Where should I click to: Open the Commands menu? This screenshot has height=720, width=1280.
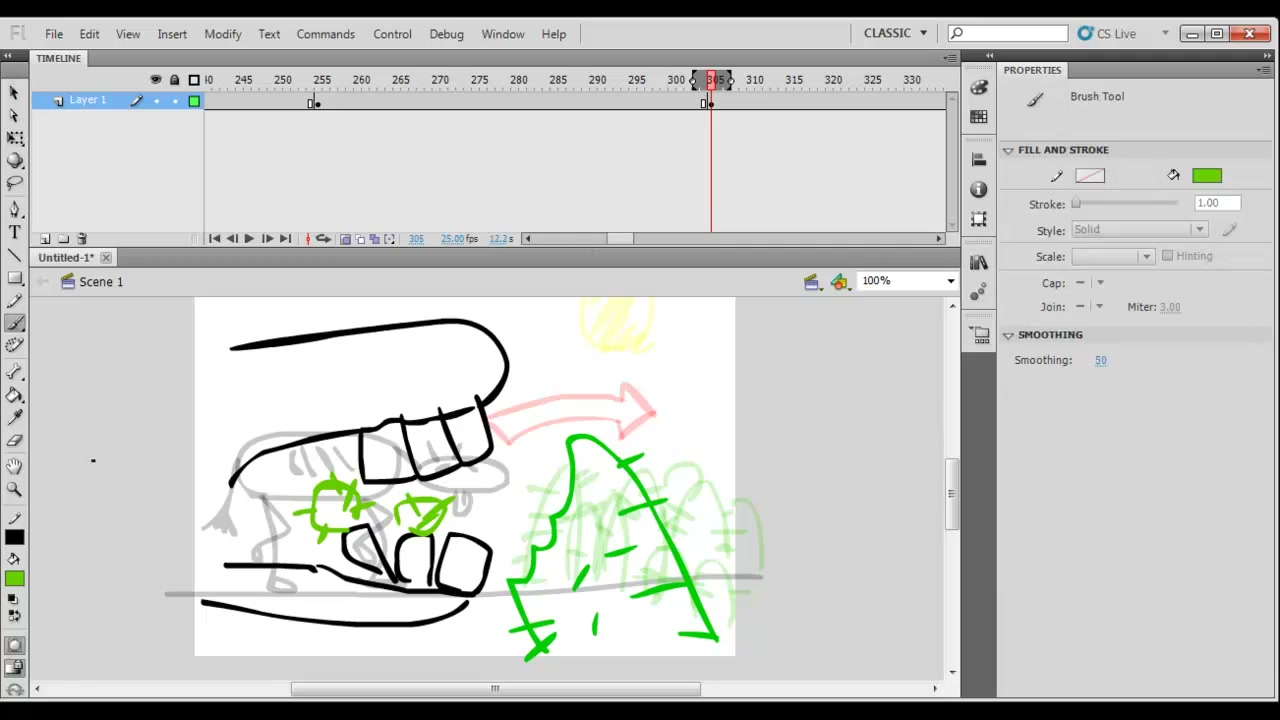(x=325, y=34)
